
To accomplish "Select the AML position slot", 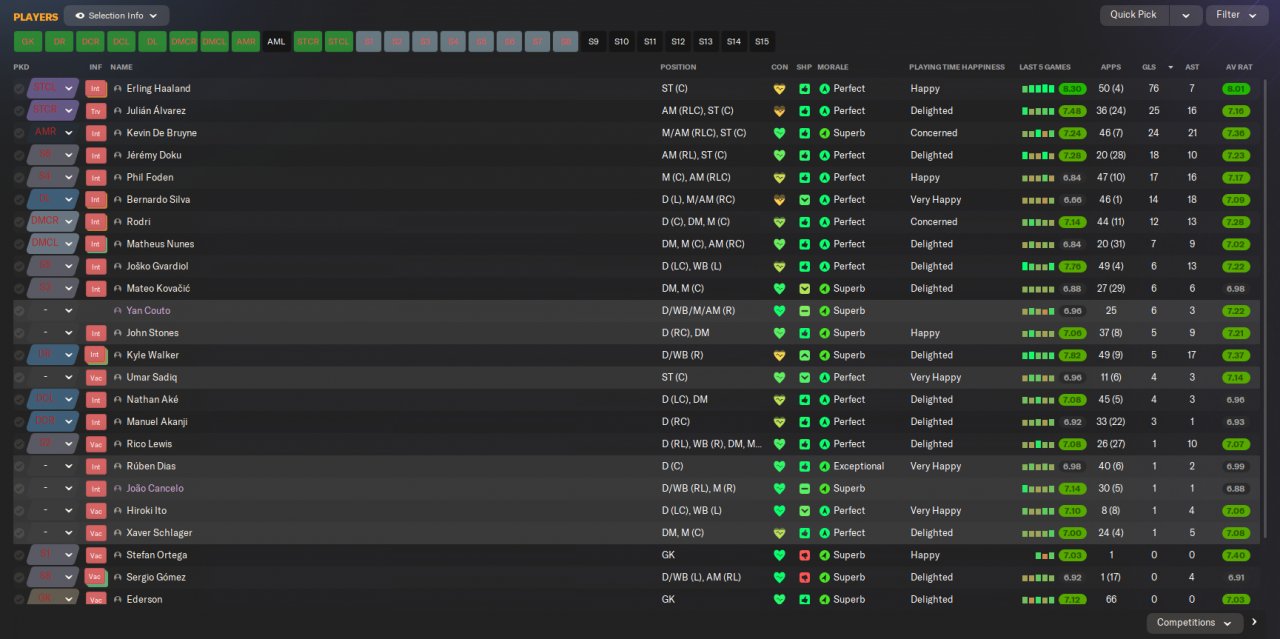I will 276,42.
